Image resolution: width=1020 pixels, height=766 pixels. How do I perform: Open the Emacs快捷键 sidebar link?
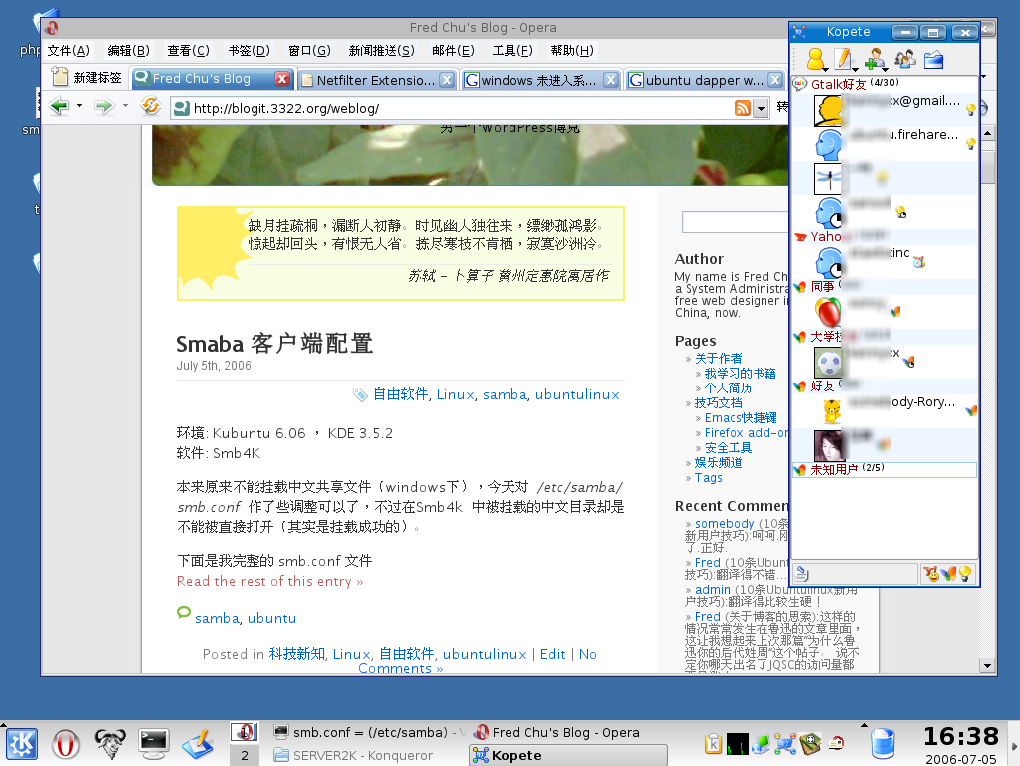(x=740, y=417)
